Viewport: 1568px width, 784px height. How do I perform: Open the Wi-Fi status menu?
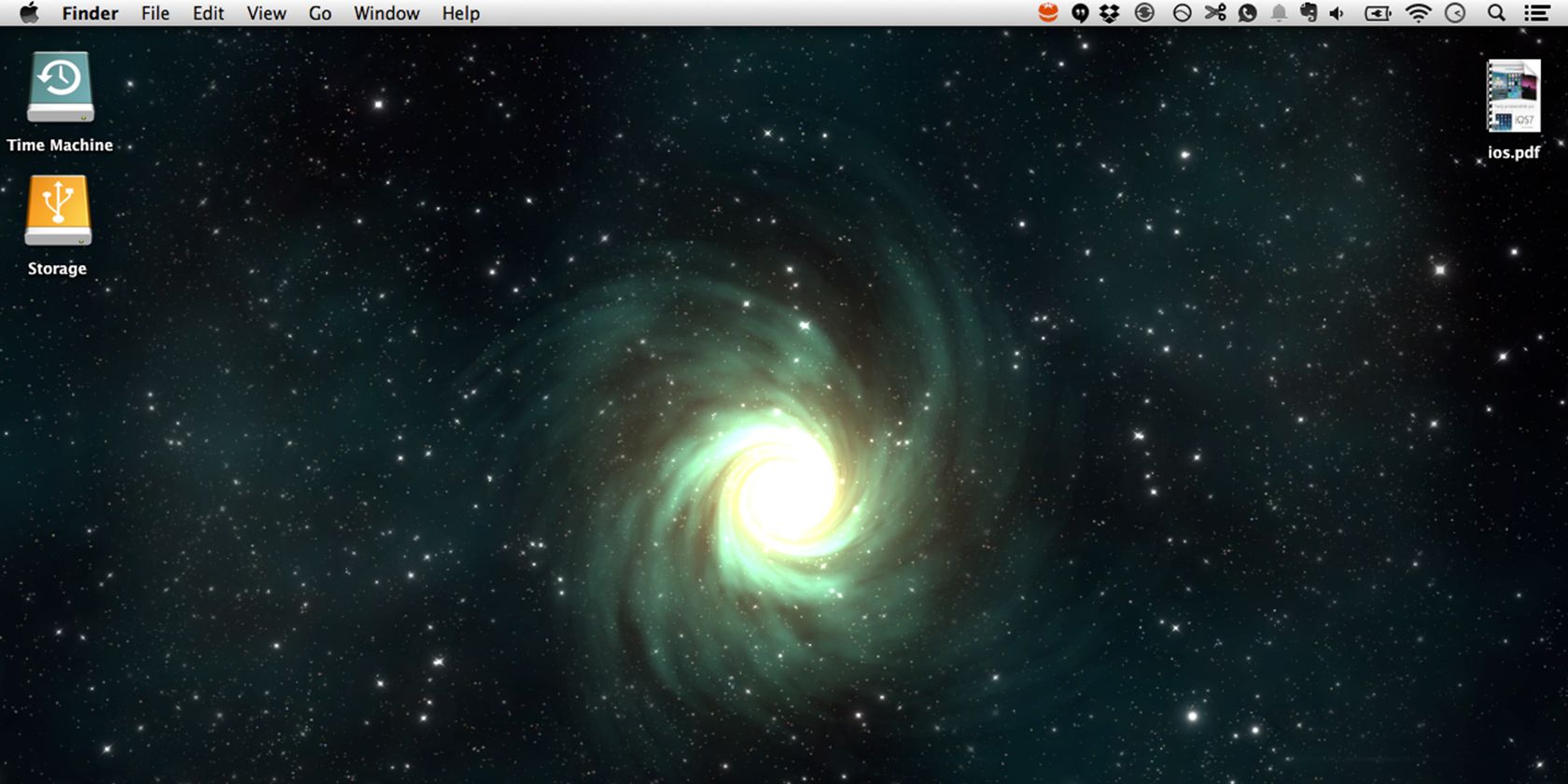pyautogui.click(x=1418, y=13)
